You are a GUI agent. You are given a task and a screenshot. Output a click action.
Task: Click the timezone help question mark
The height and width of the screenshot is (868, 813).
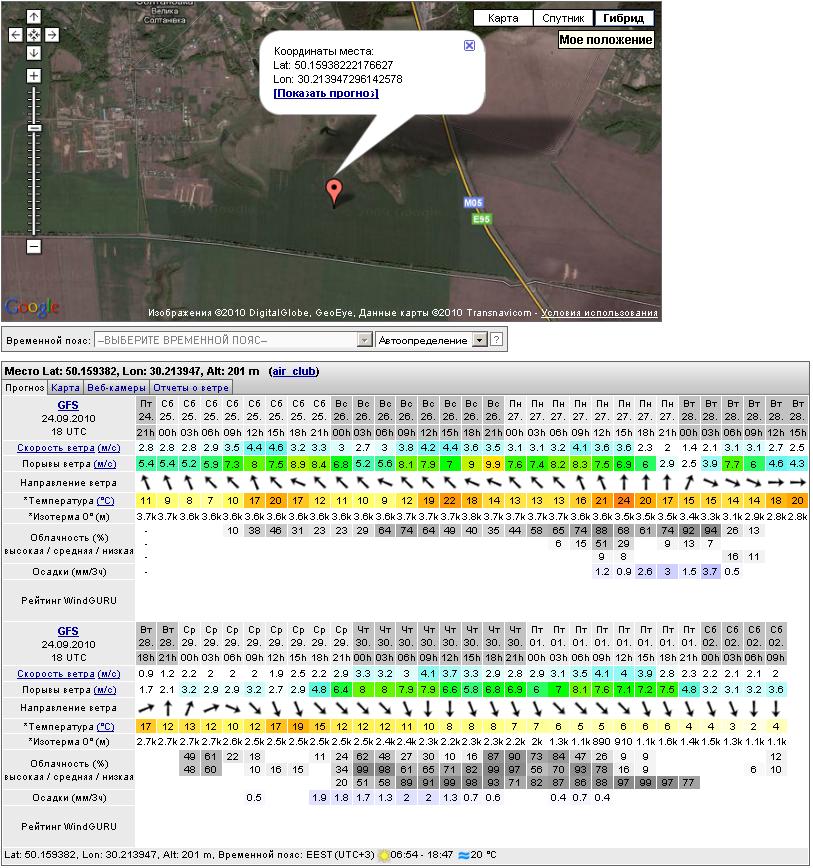(x=496, y=340)
